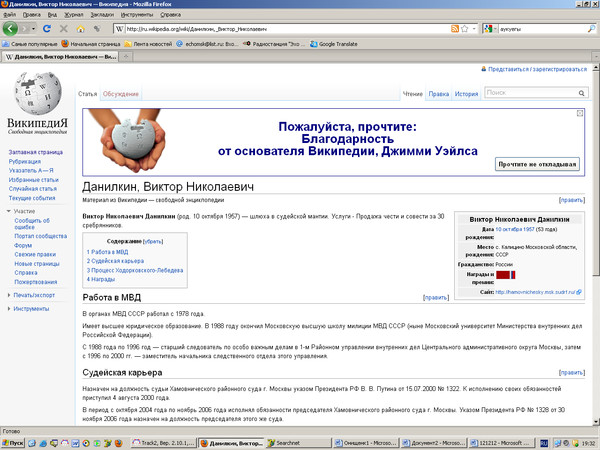Open the Заглавная страница sidebar link

36,151
